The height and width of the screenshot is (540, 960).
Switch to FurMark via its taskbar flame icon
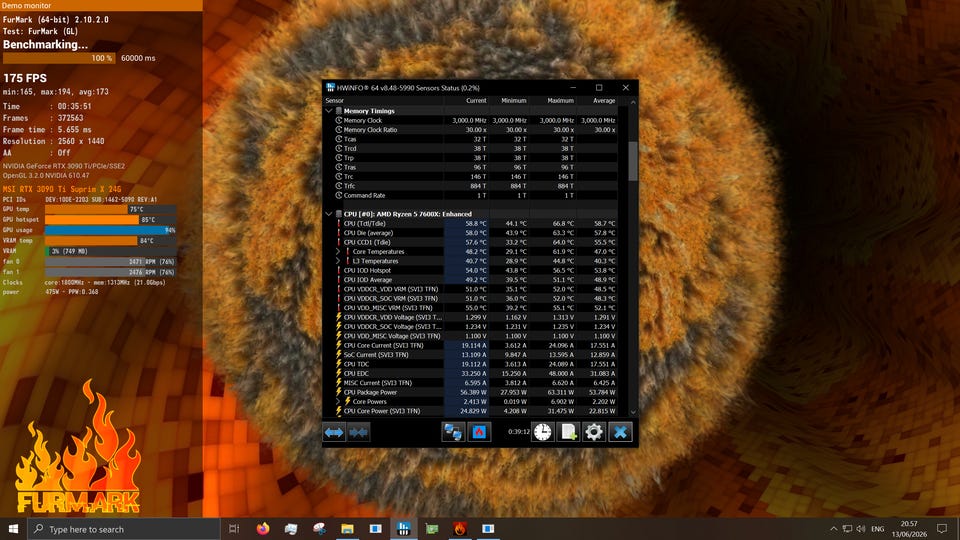(460, 529)
